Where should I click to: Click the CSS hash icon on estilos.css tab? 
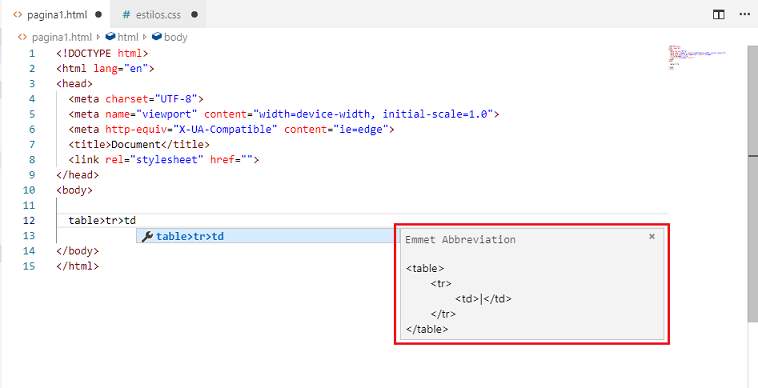pyautogui.click(x=126, y=14)
